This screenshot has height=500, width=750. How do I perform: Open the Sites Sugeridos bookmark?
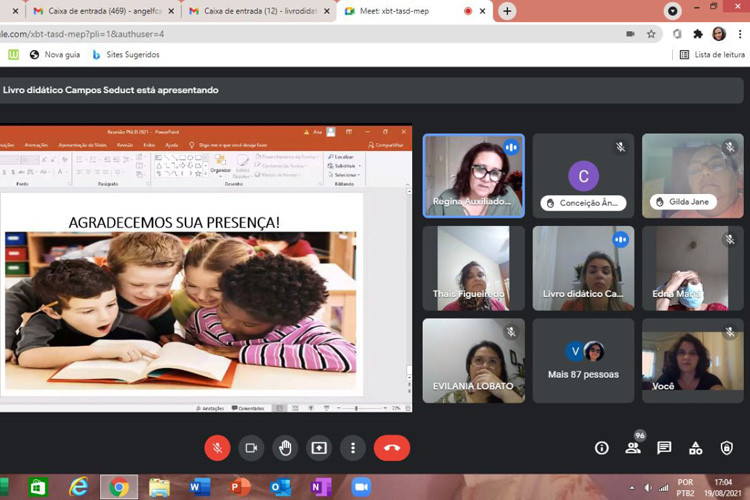coord(125,55)
